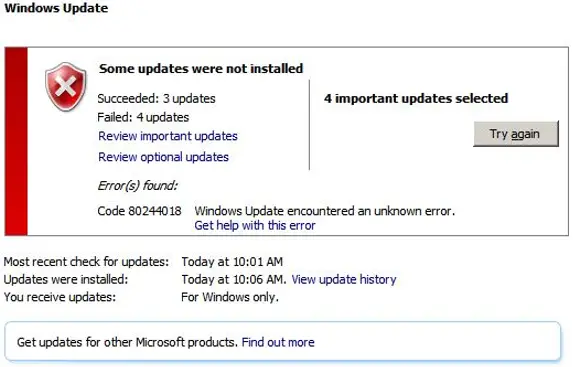Click the Try again button

(516, 134)
